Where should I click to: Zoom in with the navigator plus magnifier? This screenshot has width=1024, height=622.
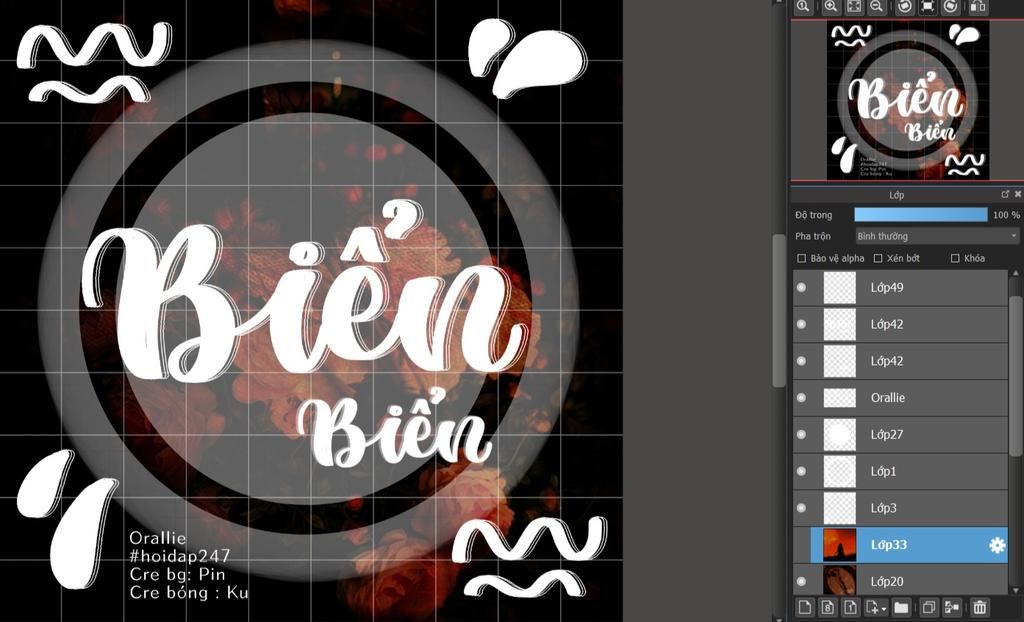[x=831, y=7]
